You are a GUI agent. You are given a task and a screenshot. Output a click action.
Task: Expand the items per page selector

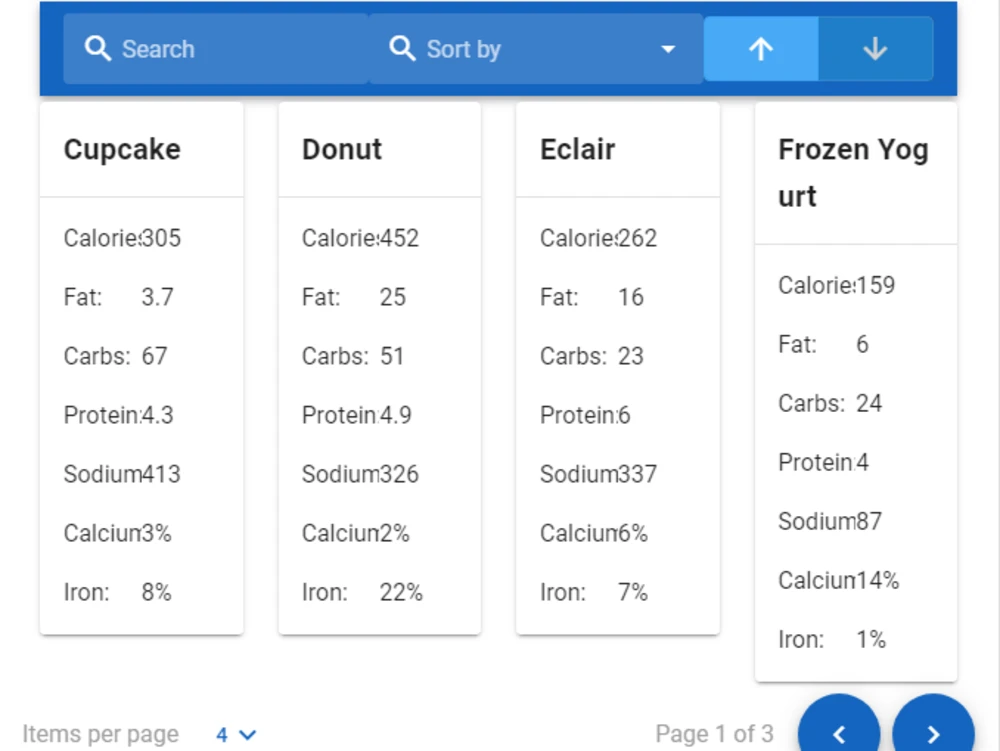coord(234,733)
